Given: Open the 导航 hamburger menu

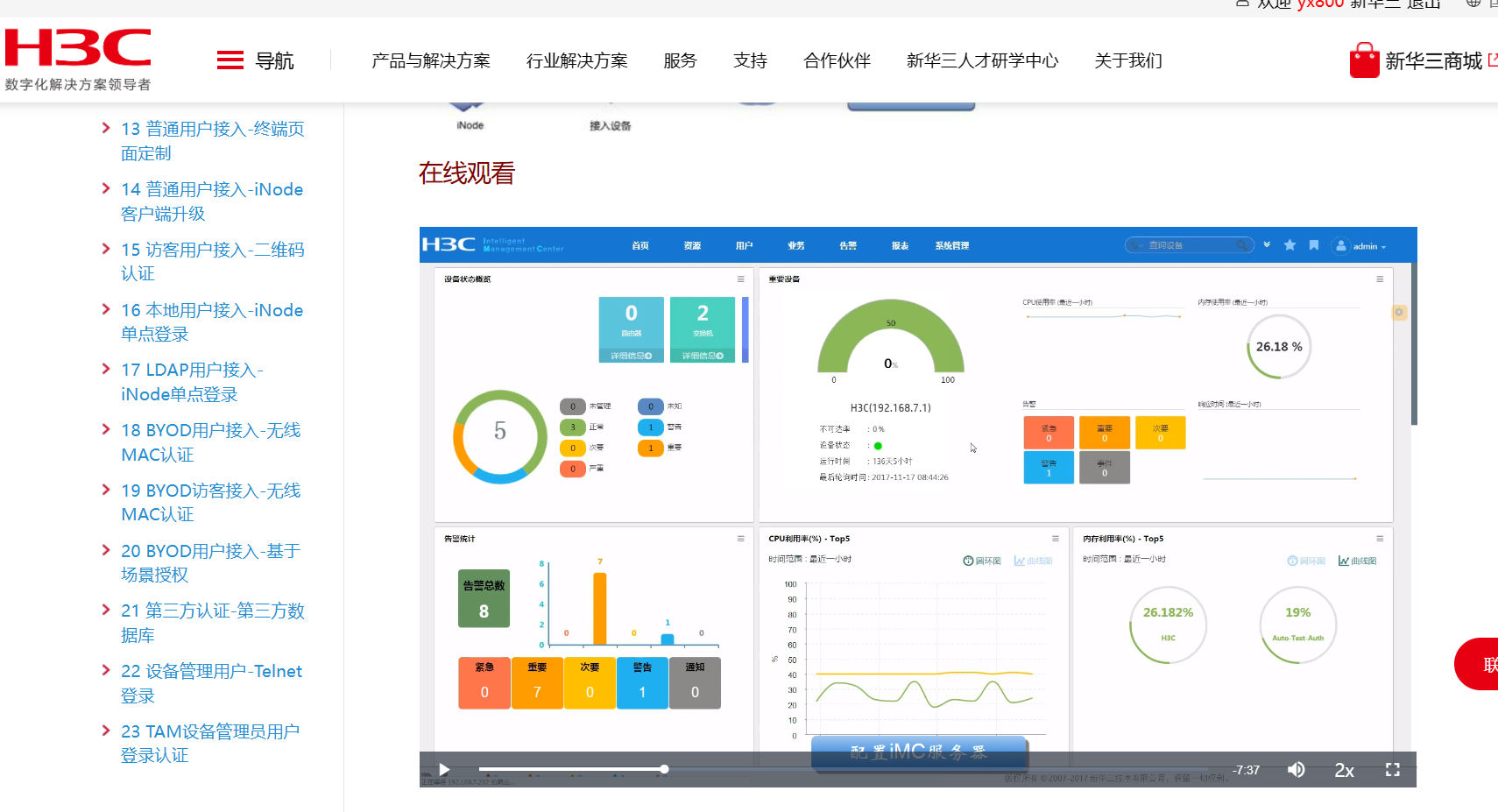Looking at the screenshot, I should point(255,60).
